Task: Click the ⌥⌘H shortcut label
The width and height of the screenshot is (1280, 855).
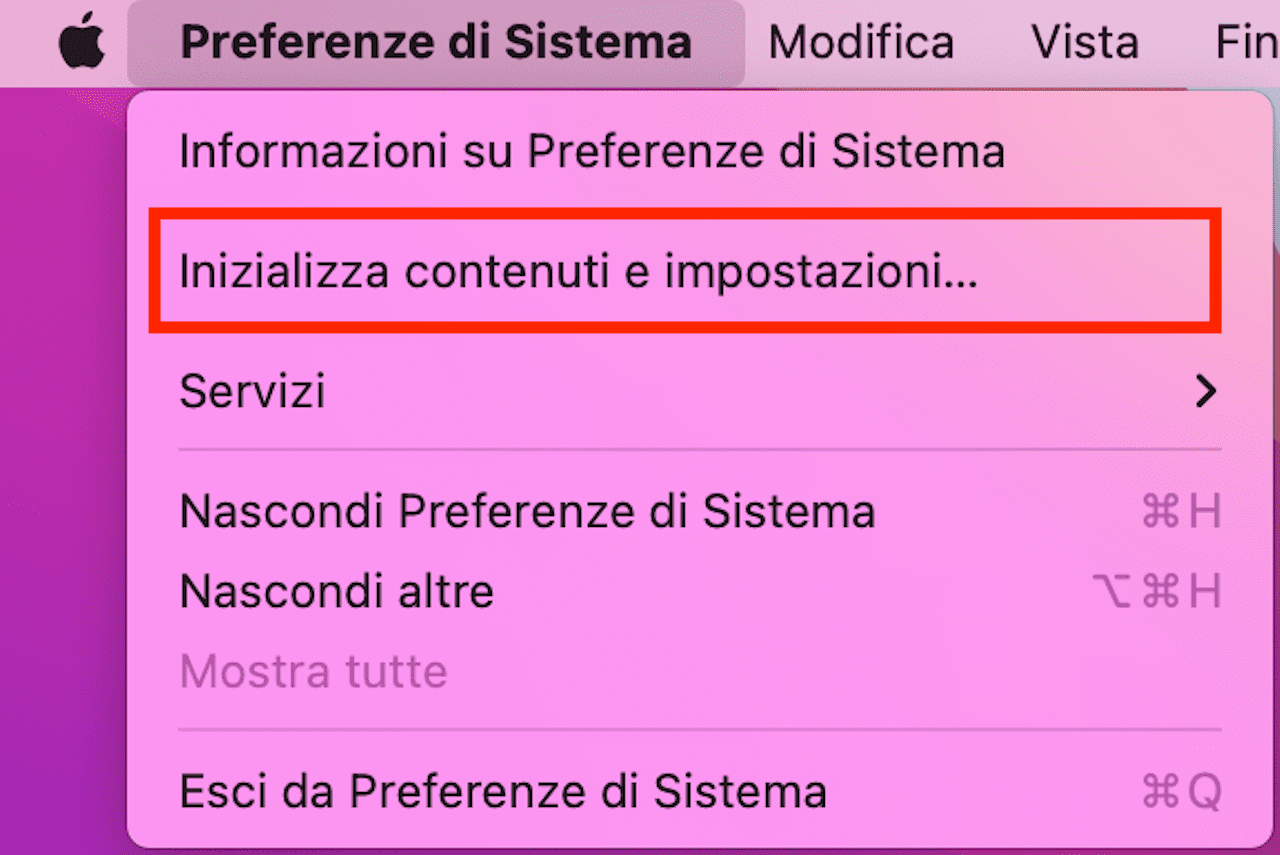Action: [x=1158, y=592]
